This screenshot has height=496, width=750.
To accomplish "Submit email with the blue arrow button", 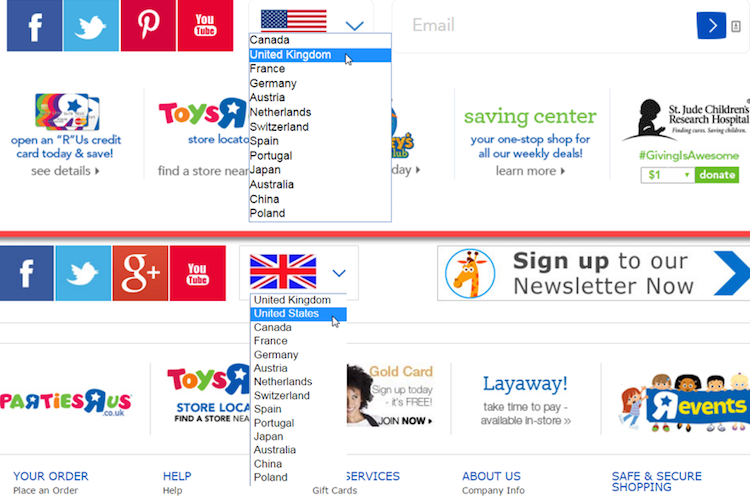I will (x=711, y=25).
